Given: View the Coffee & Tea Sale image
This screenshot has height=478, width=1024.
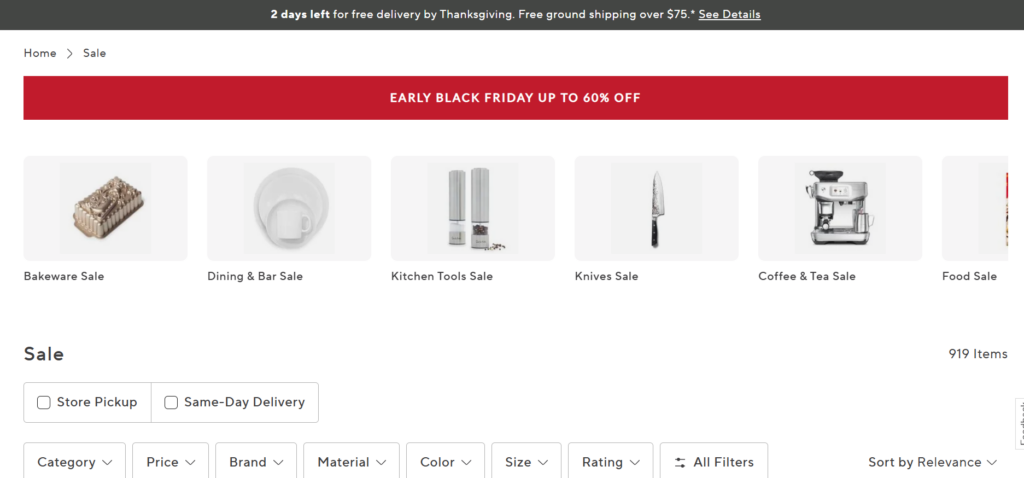Looking at the screenshot, I should coord(840,208).
